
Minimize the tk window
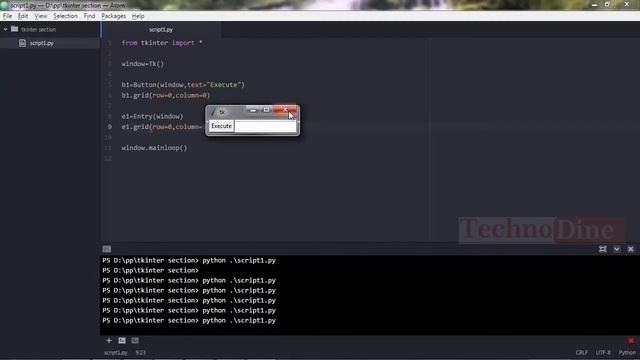[x=253, y=110]
